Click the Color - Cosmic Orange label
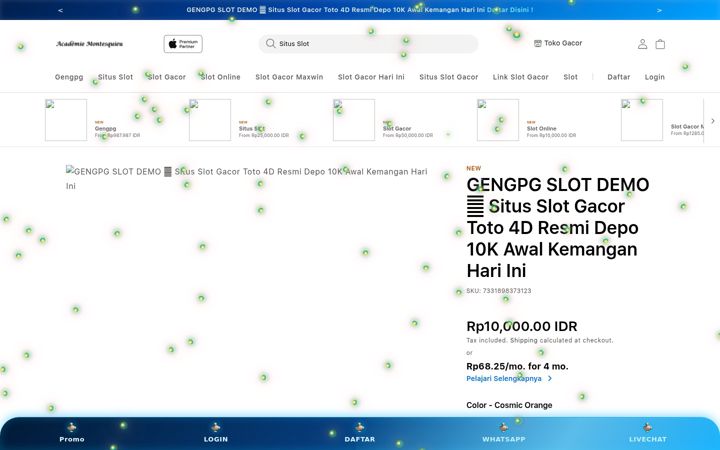The width and height of the screenshot is (720, 450). 509,405
